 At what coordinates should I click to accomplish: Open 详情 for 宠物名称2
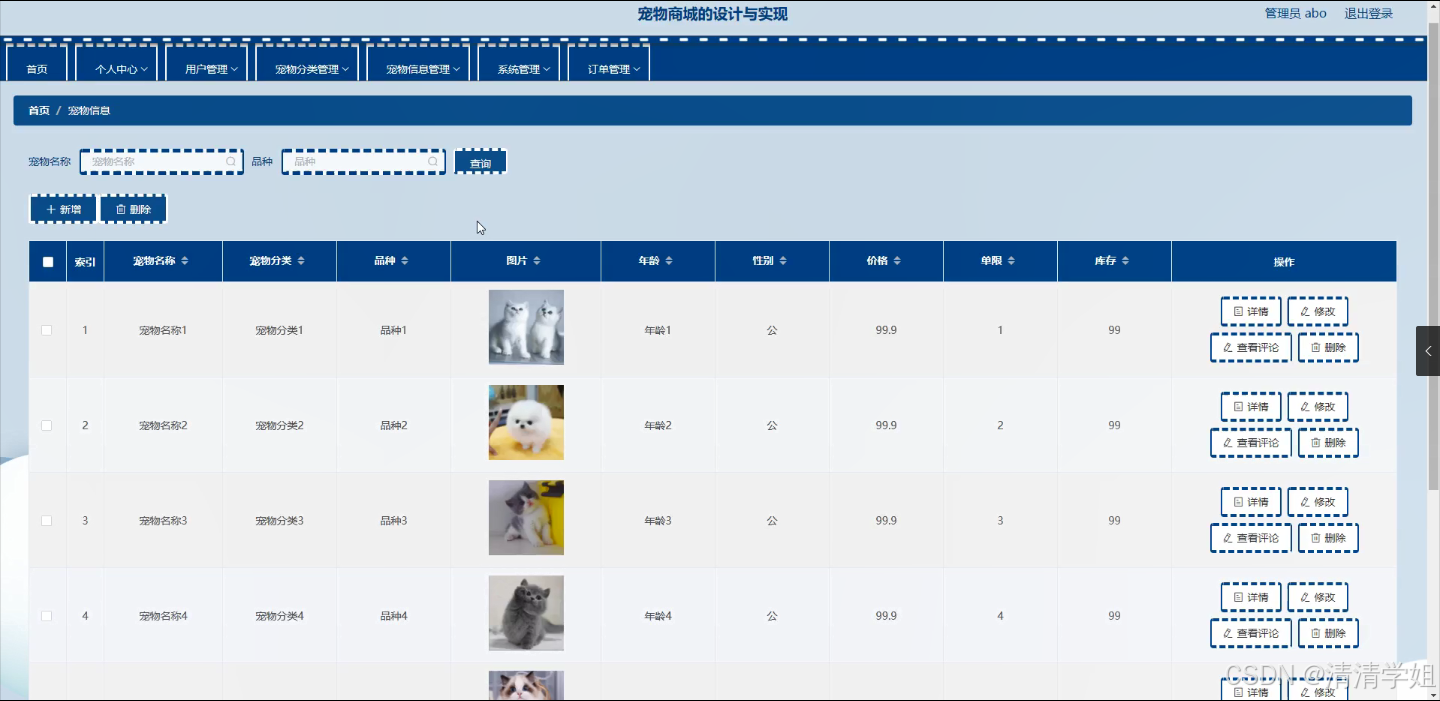click(1251, 407)
